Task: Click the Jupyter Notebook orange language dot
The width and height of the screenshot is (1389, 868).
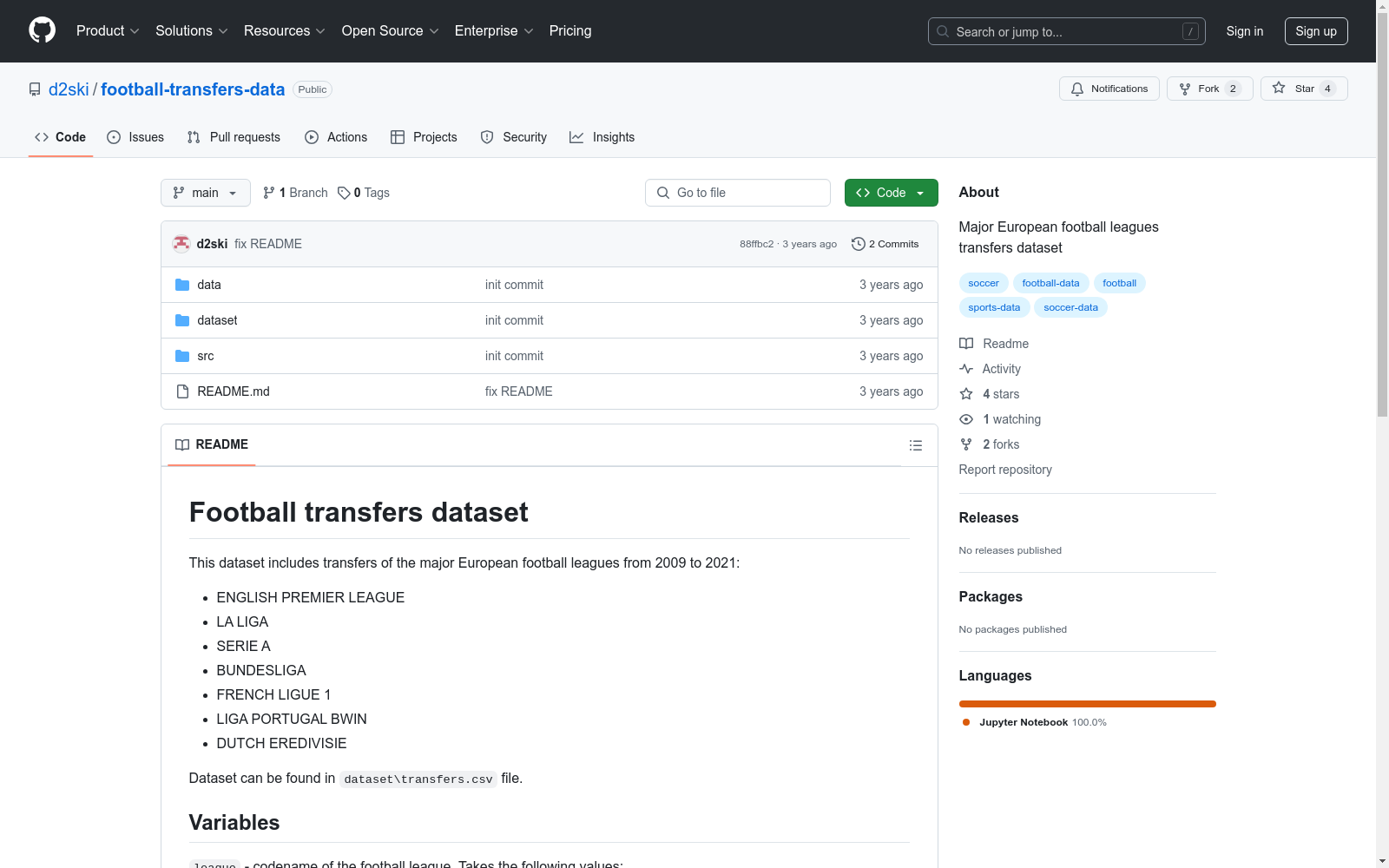Action: coord(966,722)
